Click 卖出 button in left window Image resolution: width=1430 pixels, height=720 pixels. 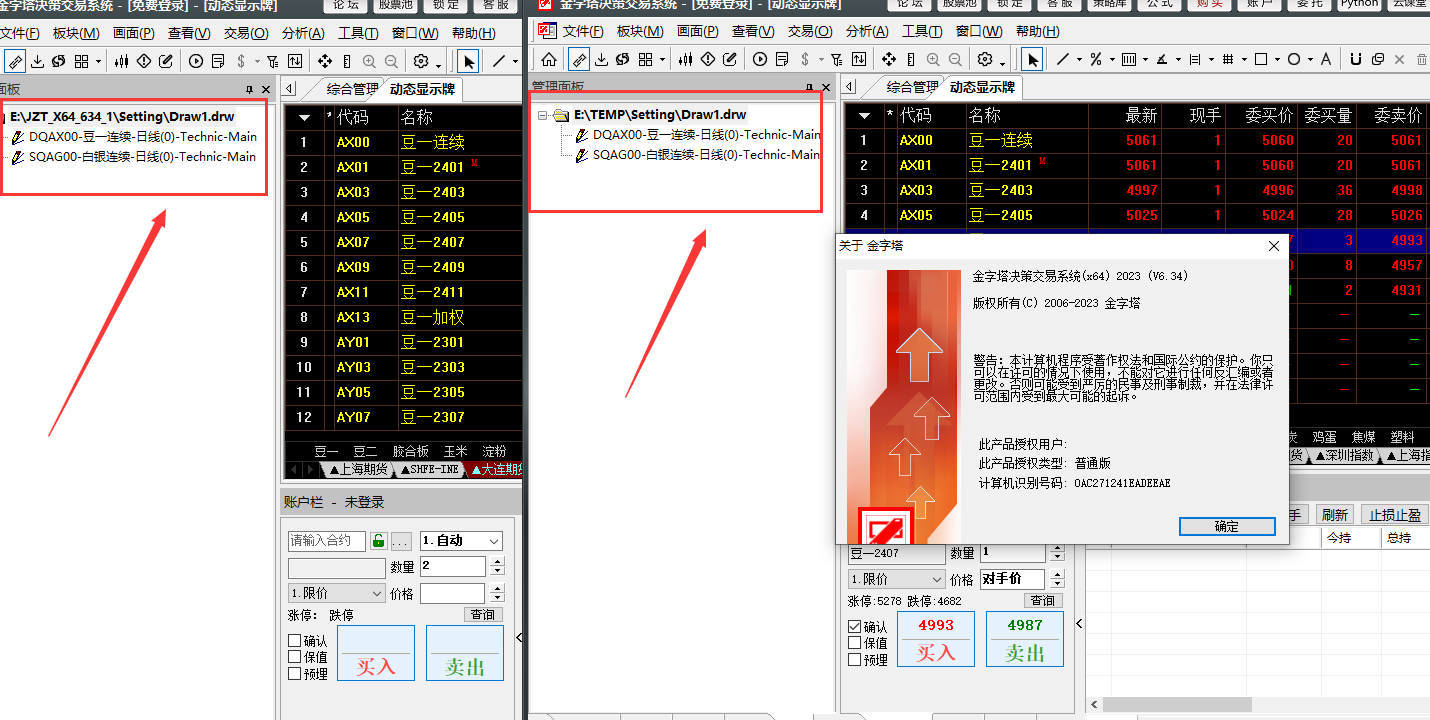point(465,654)
